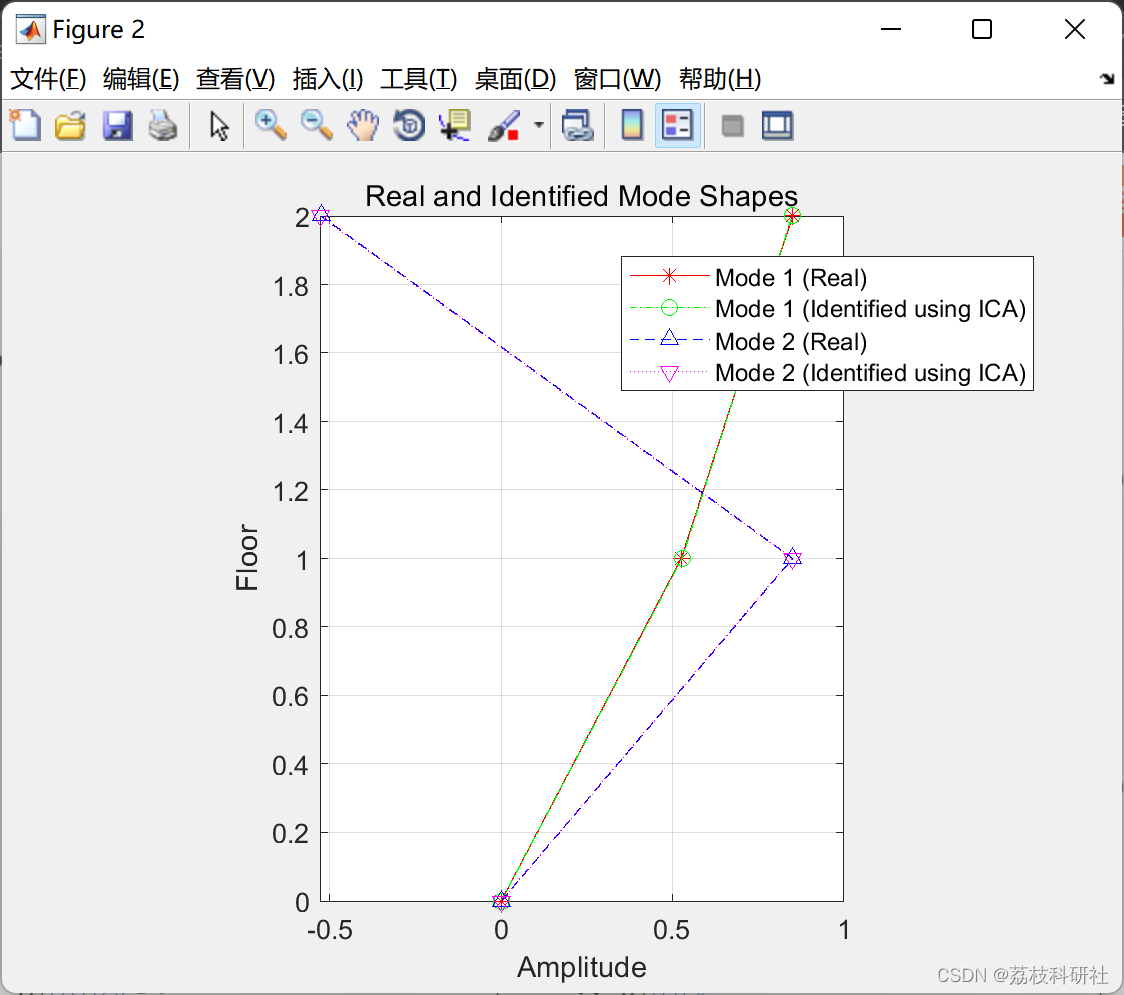
Task: Open a file with the folder icon
Action: tap(70, 125)
